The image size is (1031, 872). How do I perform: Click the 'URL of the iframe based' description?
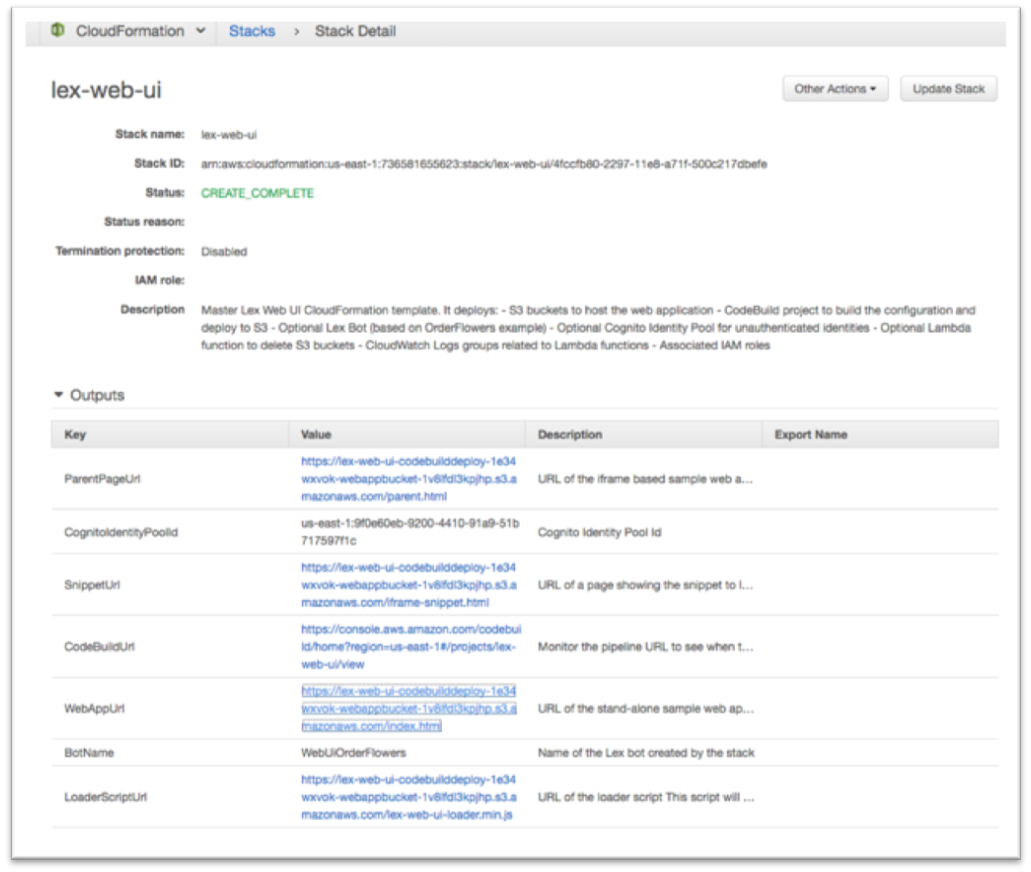(x=645, y=479)
